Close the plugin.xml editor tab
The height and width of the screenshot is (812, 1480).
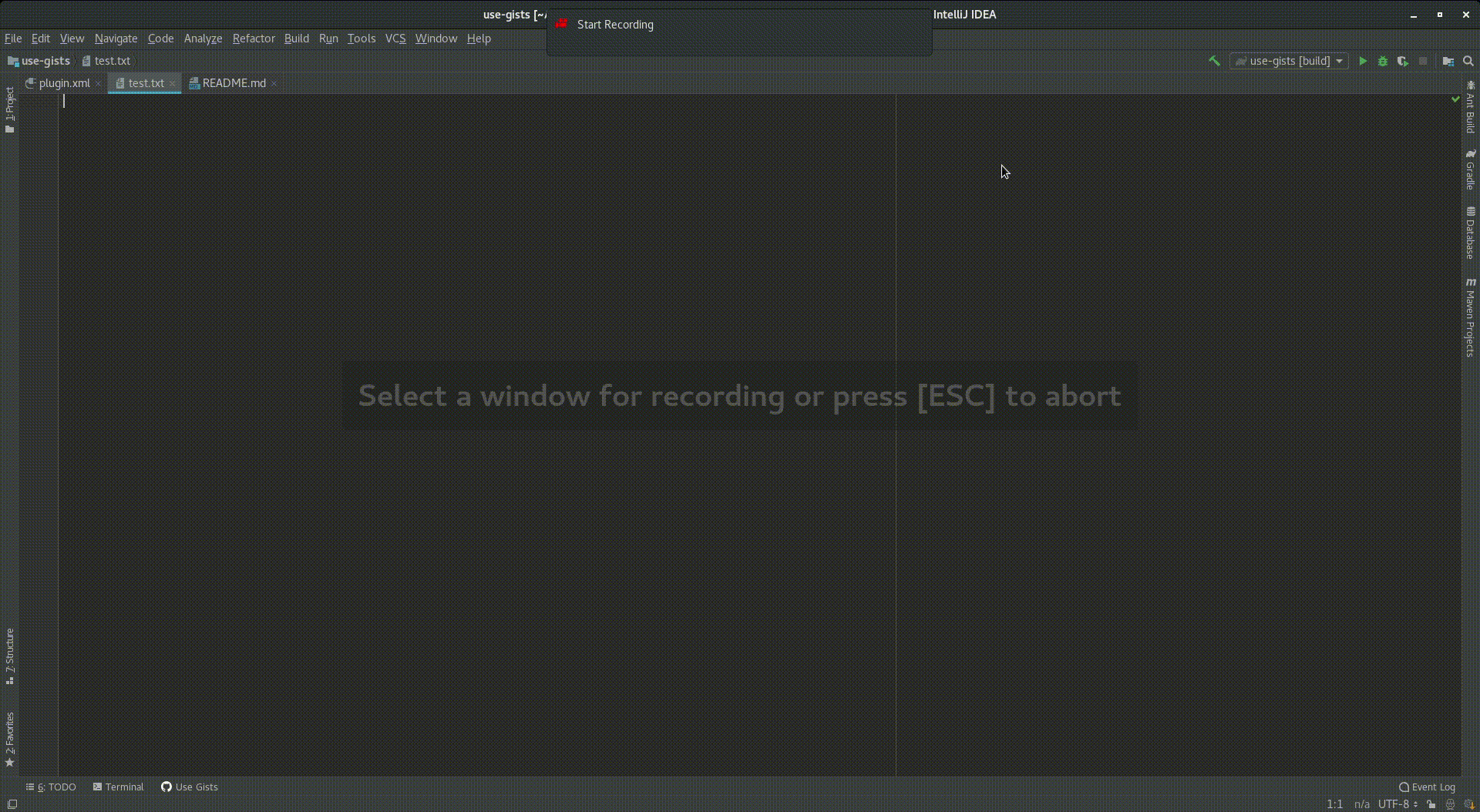(99, 84)
